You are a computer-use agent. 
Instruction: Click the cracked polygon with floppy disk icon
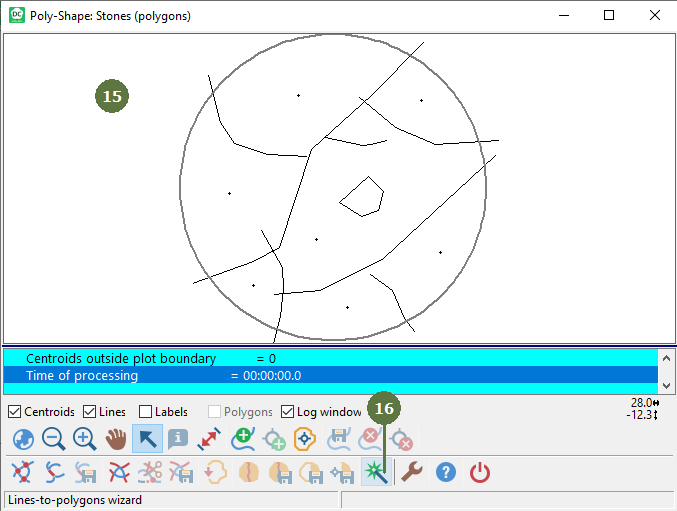coord(280,473)
